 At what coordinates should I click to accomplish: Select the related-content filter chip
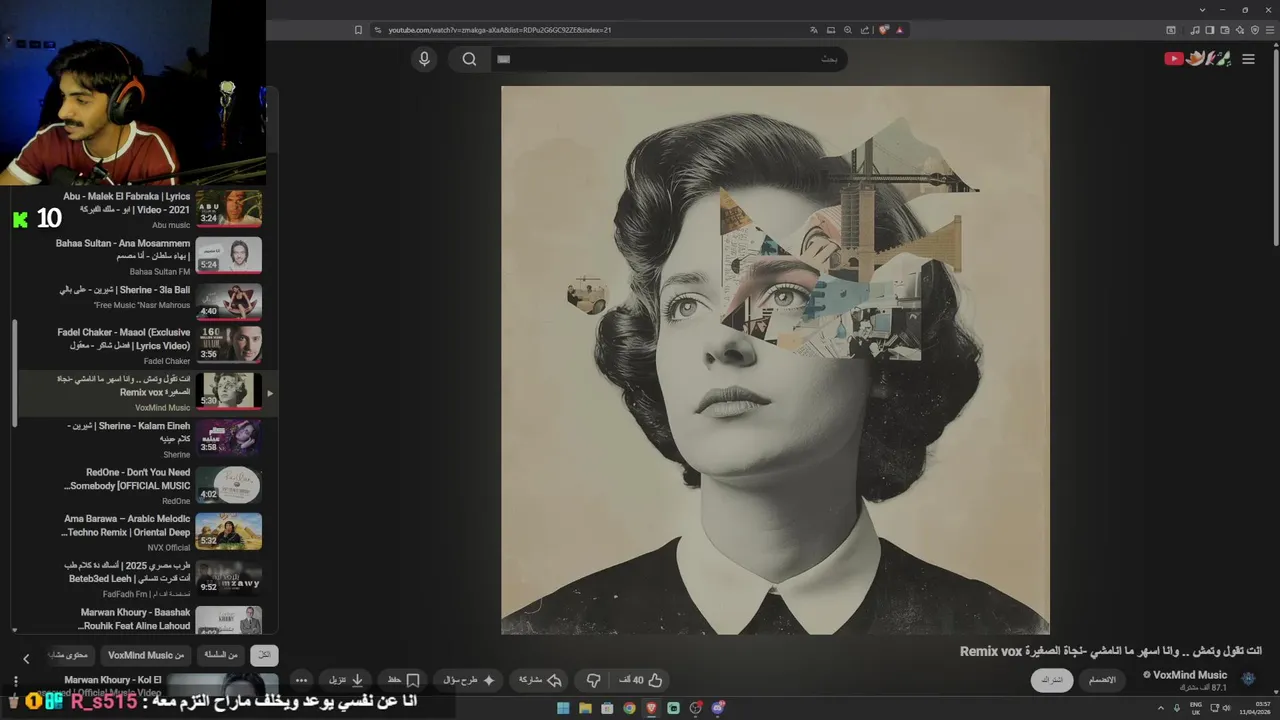point(72,655)
